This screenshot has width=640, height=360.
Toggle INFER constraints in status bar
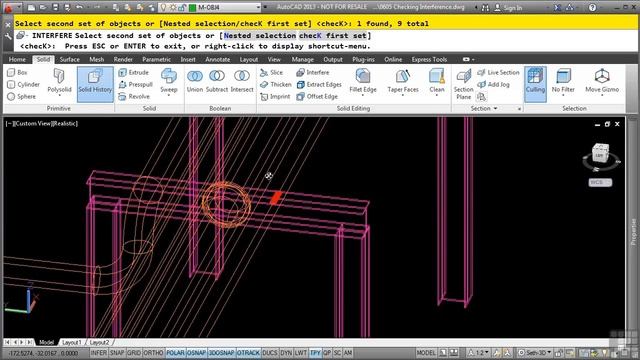pos(98,353)
